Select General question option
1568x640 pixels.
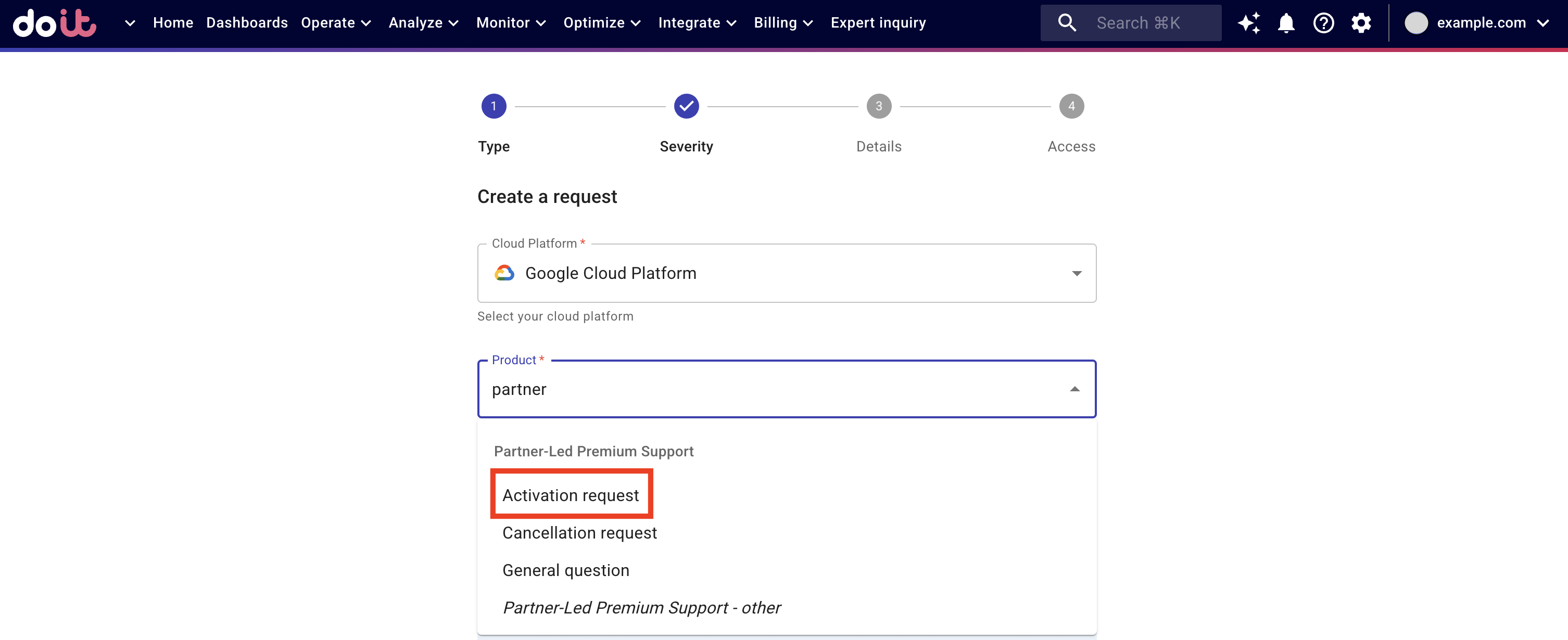click(x=787, y=570)
